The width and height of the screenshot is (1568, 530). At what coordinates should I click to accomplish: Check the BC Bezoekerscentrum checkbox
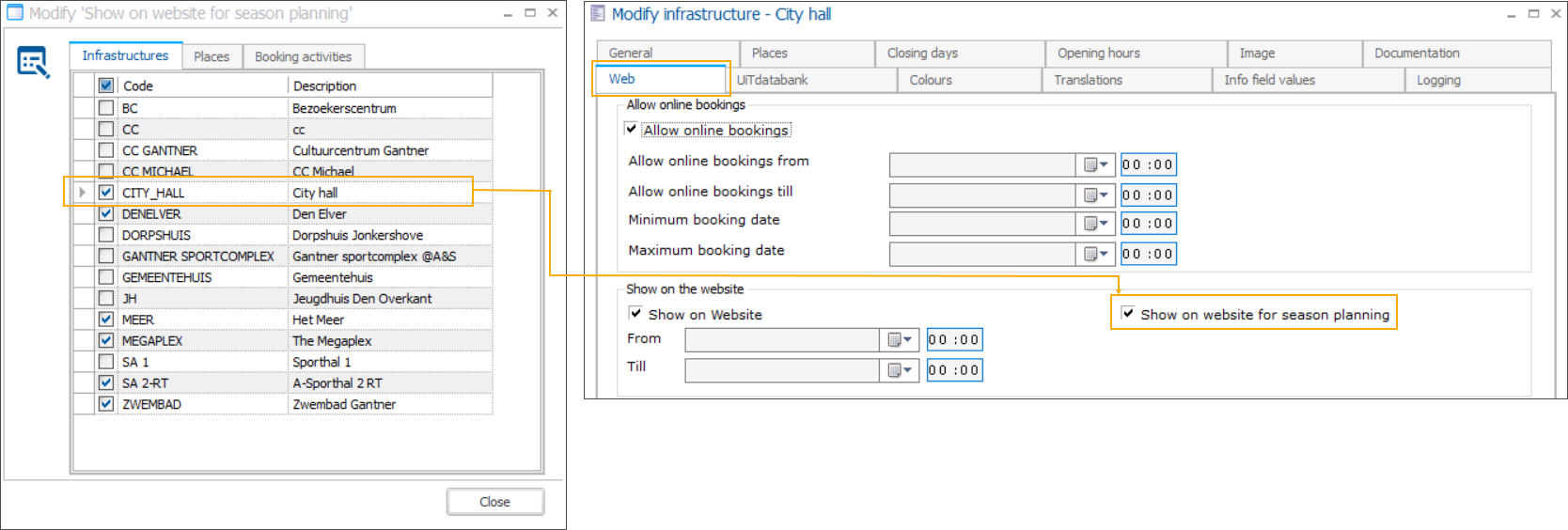point(106,108)
